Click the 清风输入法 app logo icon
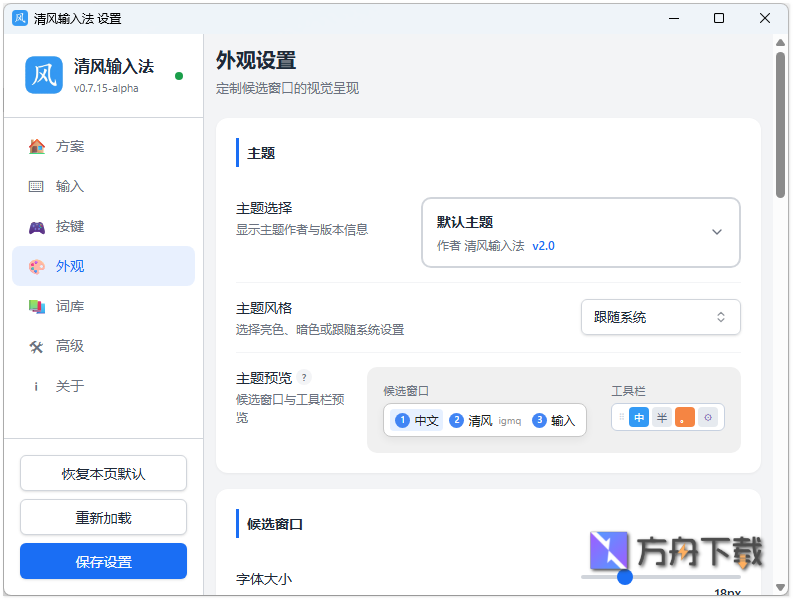793x600 pixels. [44, 75]
